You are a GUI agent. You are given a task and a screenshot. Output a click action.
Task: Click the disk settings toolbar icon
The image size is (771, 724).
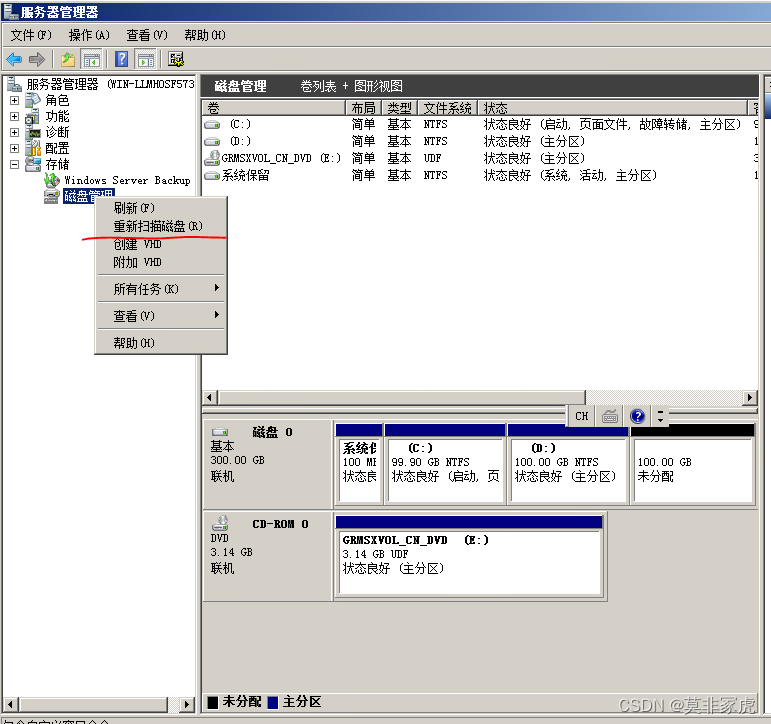pyautogui.click(x=177, y=60)
